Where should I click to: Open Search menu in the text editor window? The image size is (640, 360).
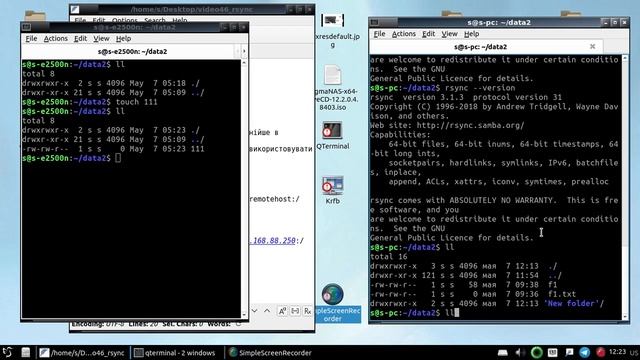point(155,20)
